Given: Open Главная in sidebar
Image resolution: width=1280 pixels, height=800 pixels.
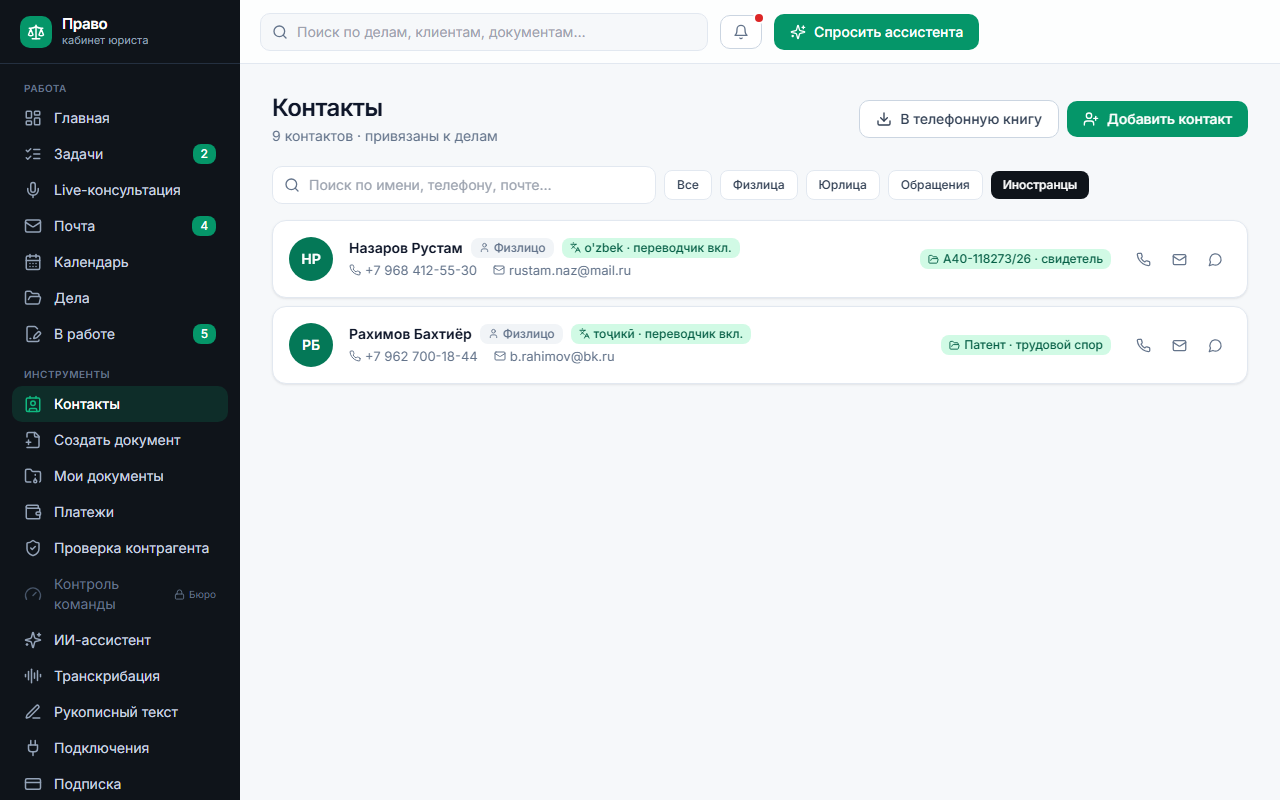Looking at the screenshot, I should pyautogui.click(x=120, y=118).
